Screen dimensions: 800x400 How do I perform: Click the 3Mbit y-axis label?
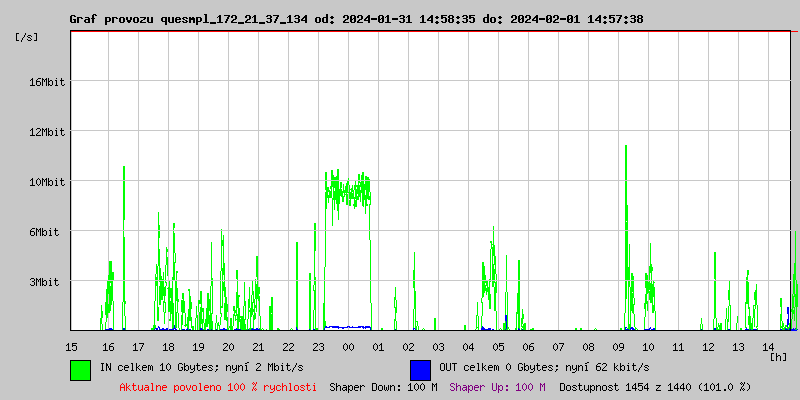(47, 282)
